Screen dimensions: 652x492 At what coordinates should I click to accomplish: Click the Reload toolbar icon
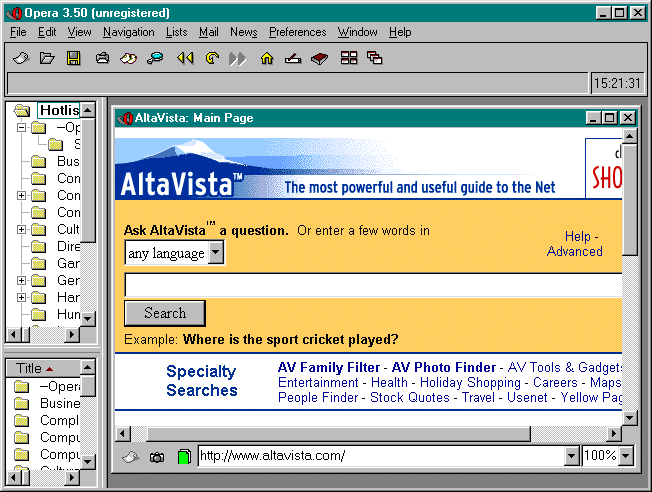tap(212, 58)
